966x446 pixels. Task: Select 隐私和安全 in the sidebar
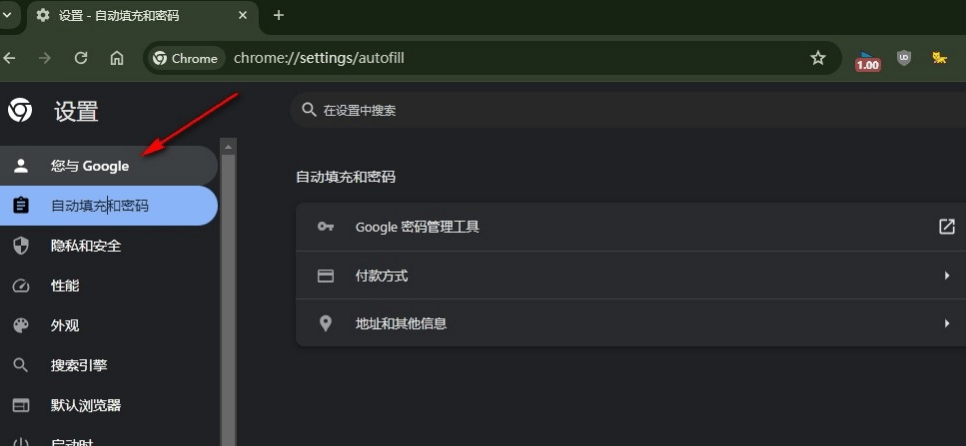coord(86,246)
